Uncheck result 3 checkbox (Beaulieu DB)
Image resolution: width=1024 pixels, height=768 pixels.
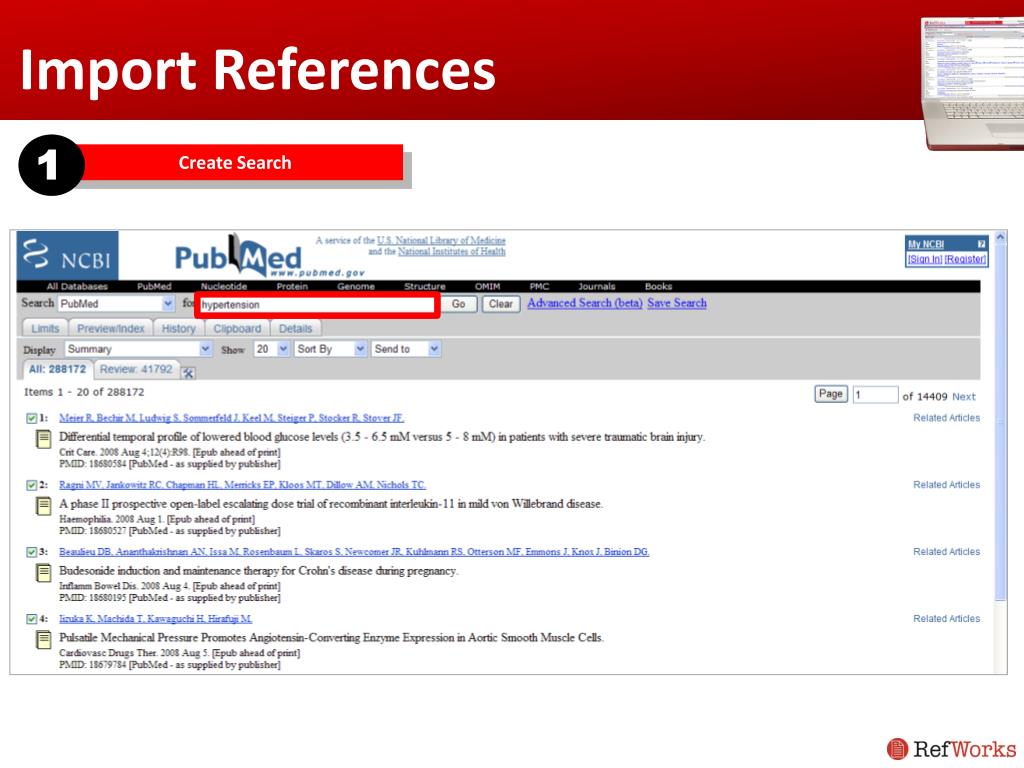pos(31,552)
